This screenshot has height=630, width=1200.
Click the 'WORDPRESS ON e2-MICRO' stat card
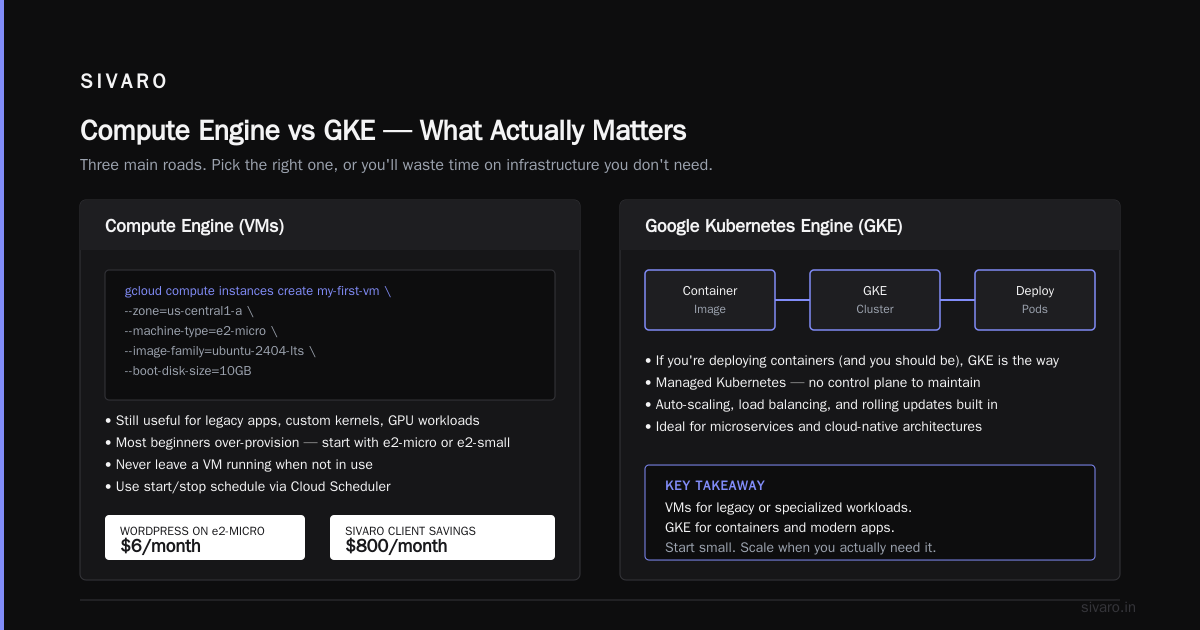[x=205, y=538]
